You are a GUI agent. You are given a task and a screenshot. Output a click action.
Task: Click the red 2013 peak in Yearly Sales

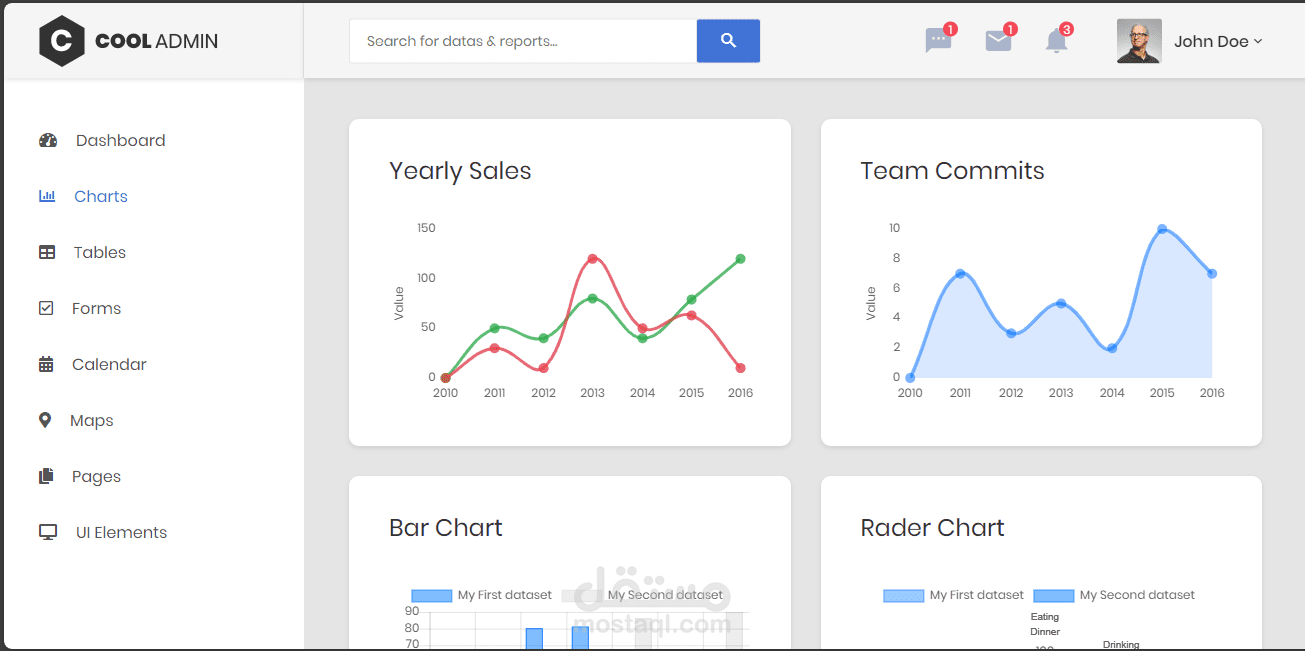(592, 259)
